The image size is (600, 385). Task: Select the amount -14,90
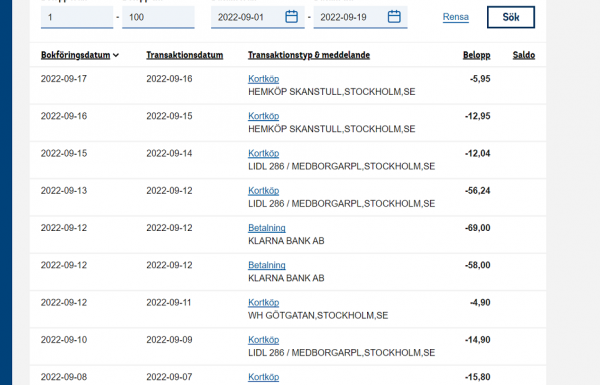point(478,340)
